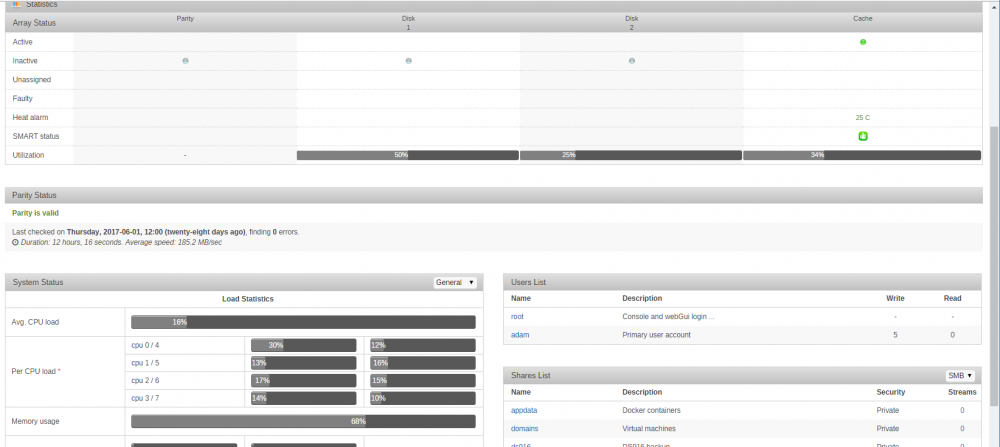The height and width of the screenshot is (447, 1000).
Task: Click the 'Parity is valid' status text
Action: tap(36, 213)
